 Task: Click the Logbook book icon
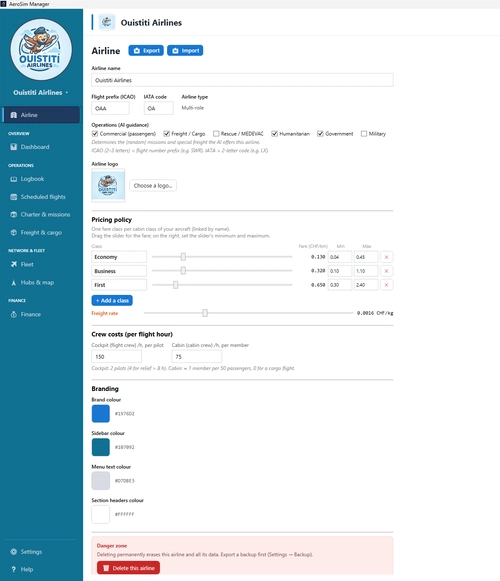(14, 179)
